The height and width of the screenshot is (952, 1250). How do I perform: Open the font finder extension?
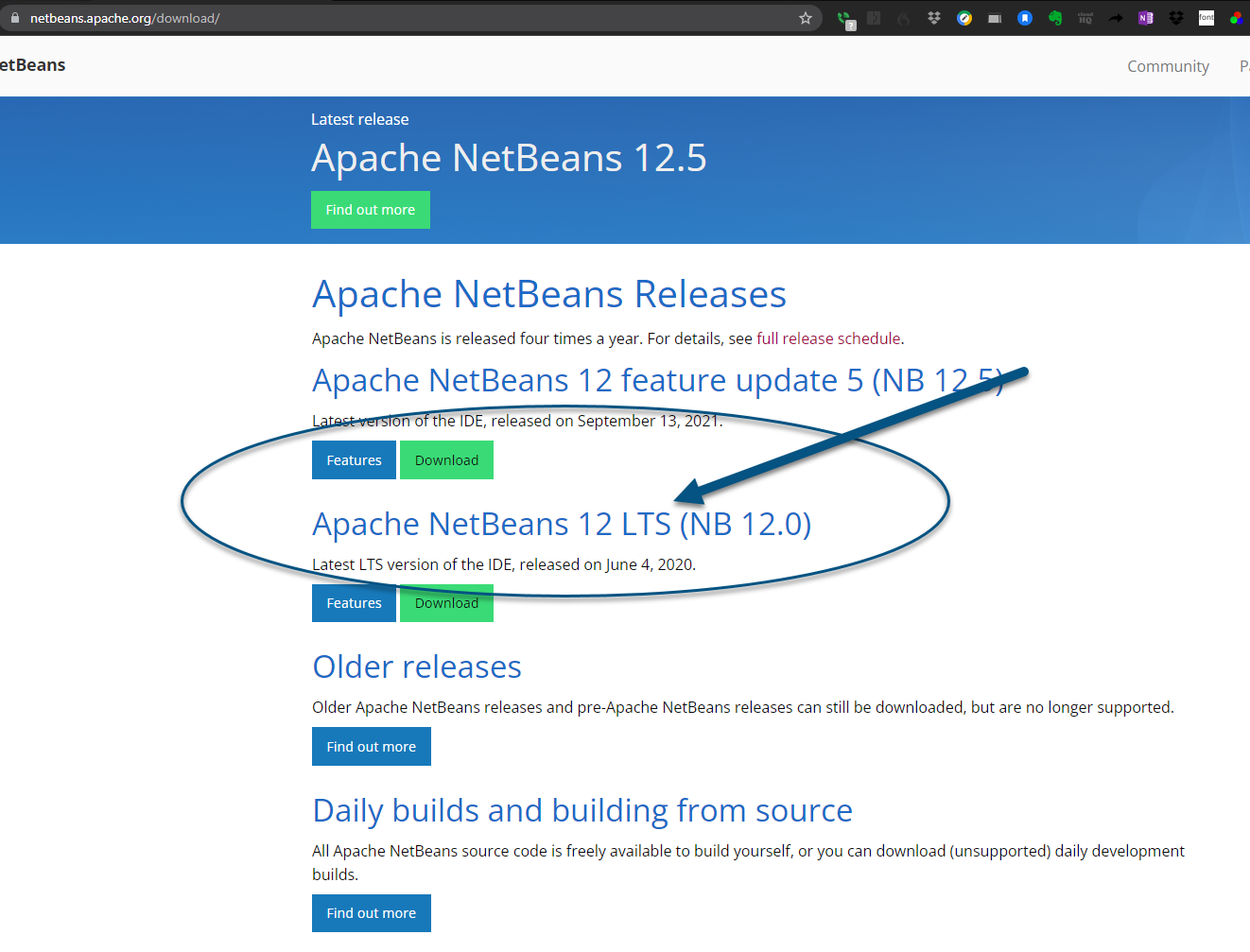click(1207, 18)
